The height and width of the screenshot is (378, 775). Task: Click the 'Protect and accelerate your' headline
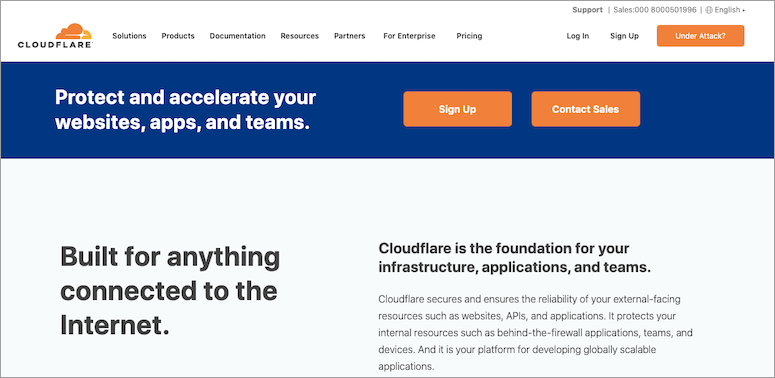185,97
